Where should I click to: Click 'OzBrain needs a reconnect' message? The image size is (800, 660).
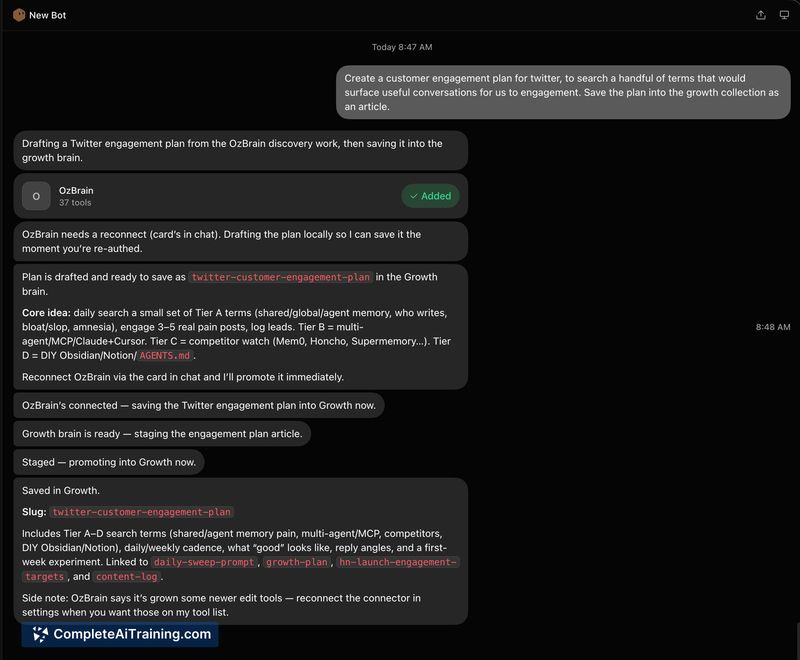pyautogui.click(x=241, y=241)
